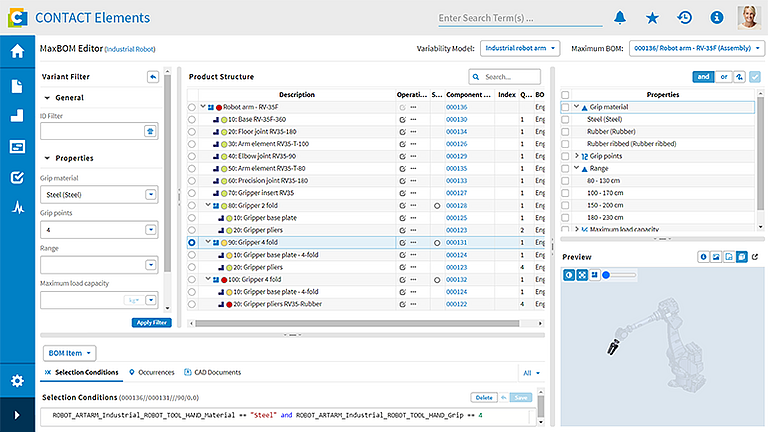Select the image preview mode icon

pos(716,257)
